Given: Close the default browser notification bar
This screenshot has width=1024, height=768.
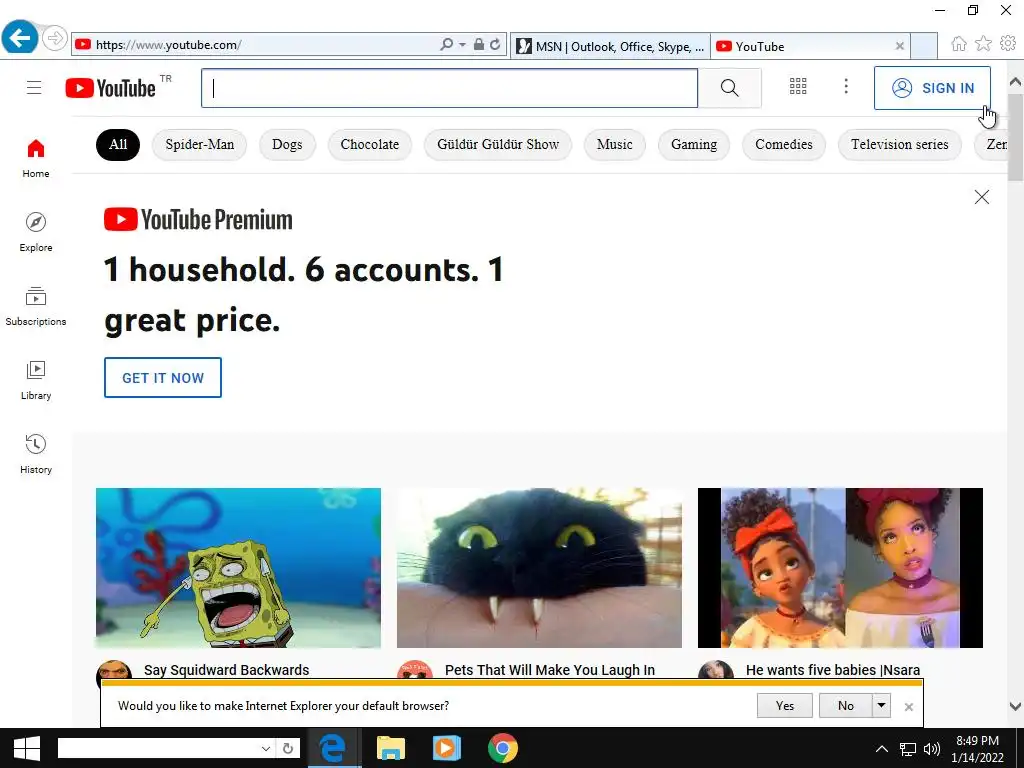Looking at the screenshot, I should [908, 707].
